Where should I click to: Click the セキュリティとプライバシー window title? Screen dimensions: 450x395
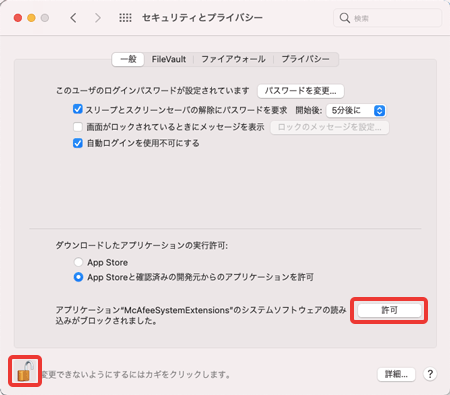(x=202, y=18)
